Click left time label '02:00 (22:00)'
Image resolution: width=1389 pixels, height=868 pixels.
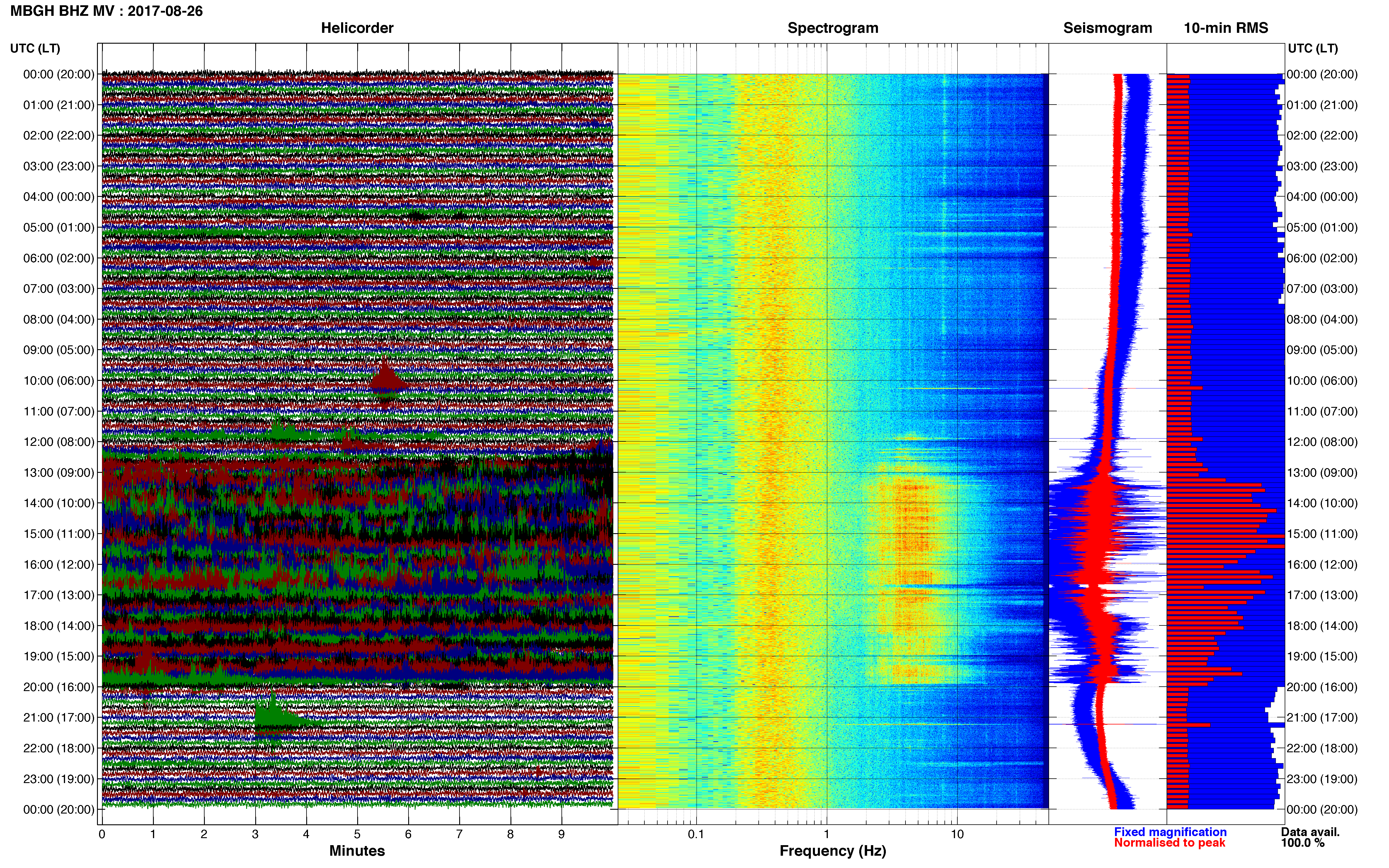tap(59, 135)
